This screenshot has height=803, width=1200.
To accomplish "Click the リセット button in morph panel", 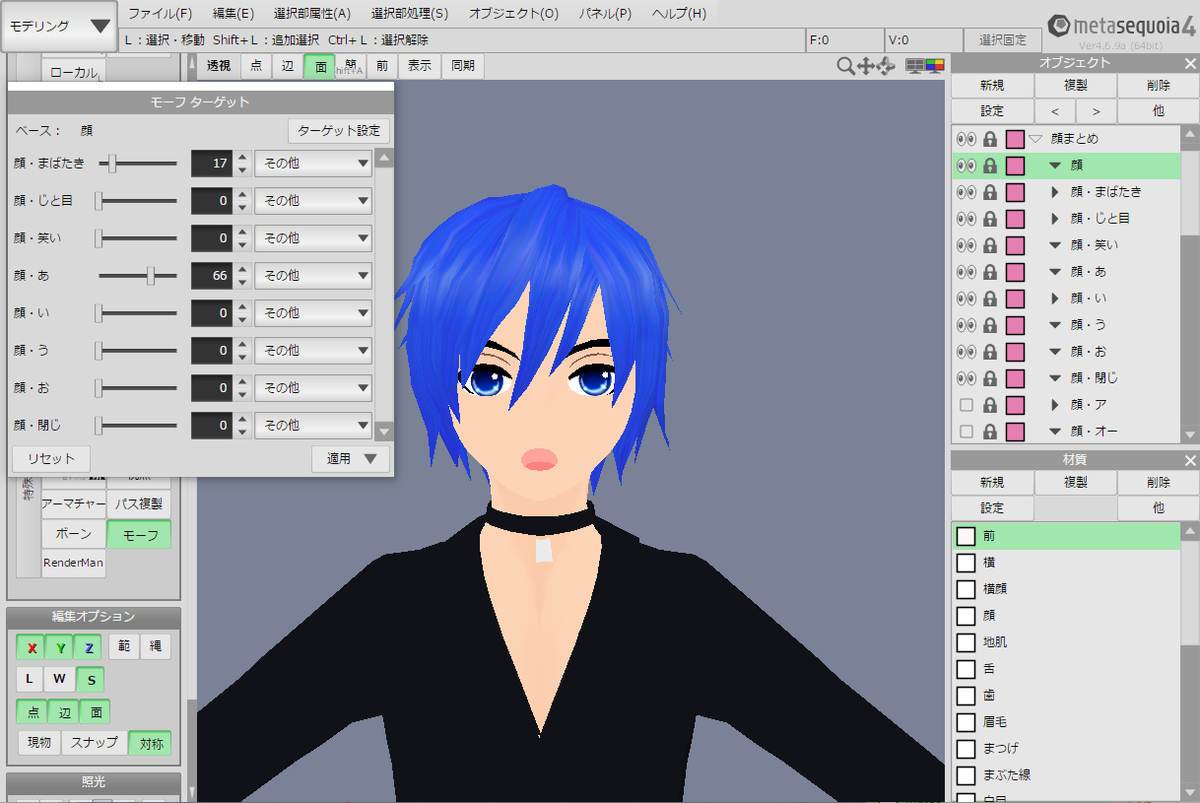I will pos(51,459).
